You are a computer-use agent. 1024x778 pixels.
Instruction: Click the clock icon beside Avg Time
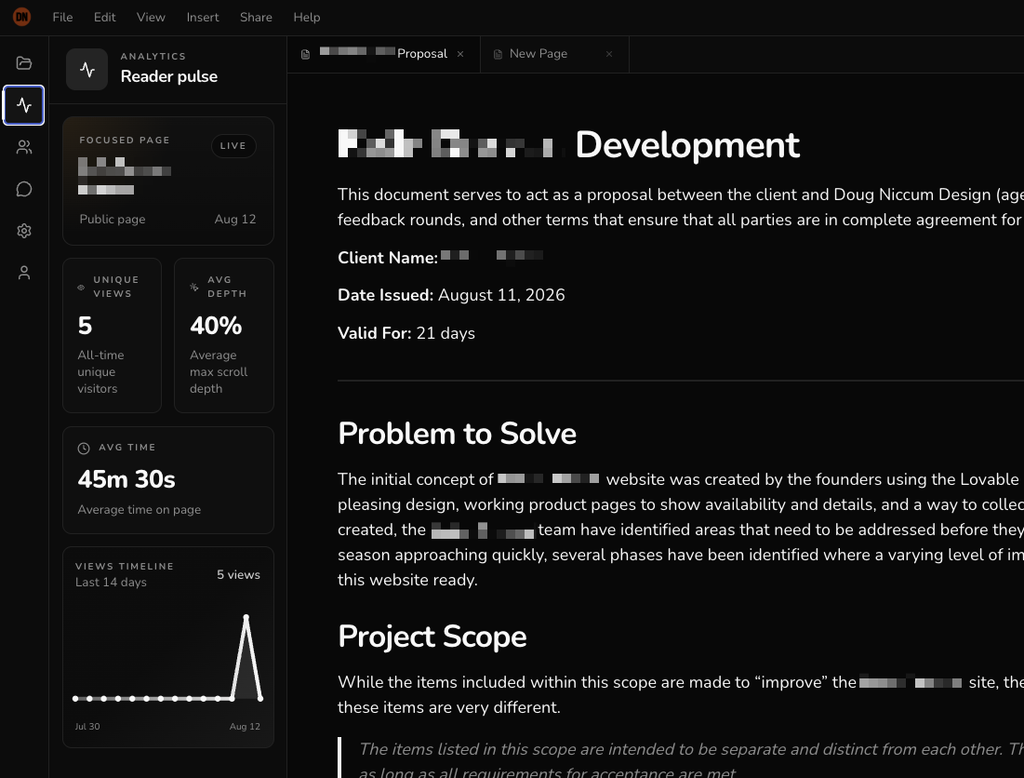click(x=84, y=448)
